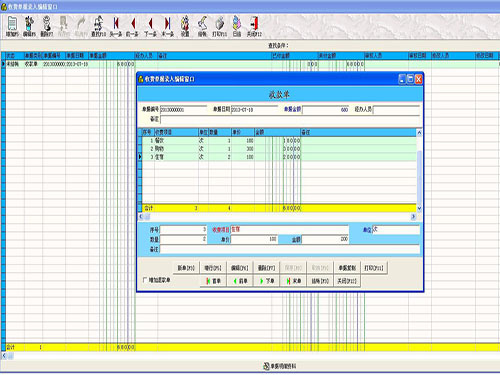Open the 设置 (Settings) toolbar icon
This screenshot has height=375, width=500.
(185, 26)
